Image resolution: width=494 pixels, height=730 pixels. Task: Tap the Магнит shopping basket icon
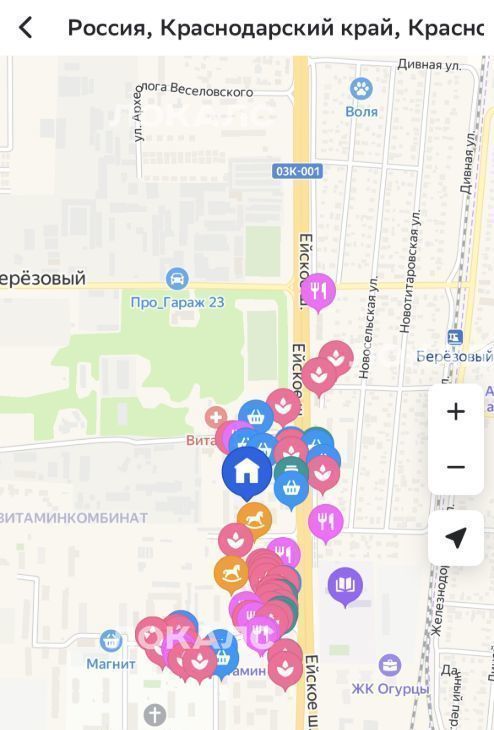point(111,642)
